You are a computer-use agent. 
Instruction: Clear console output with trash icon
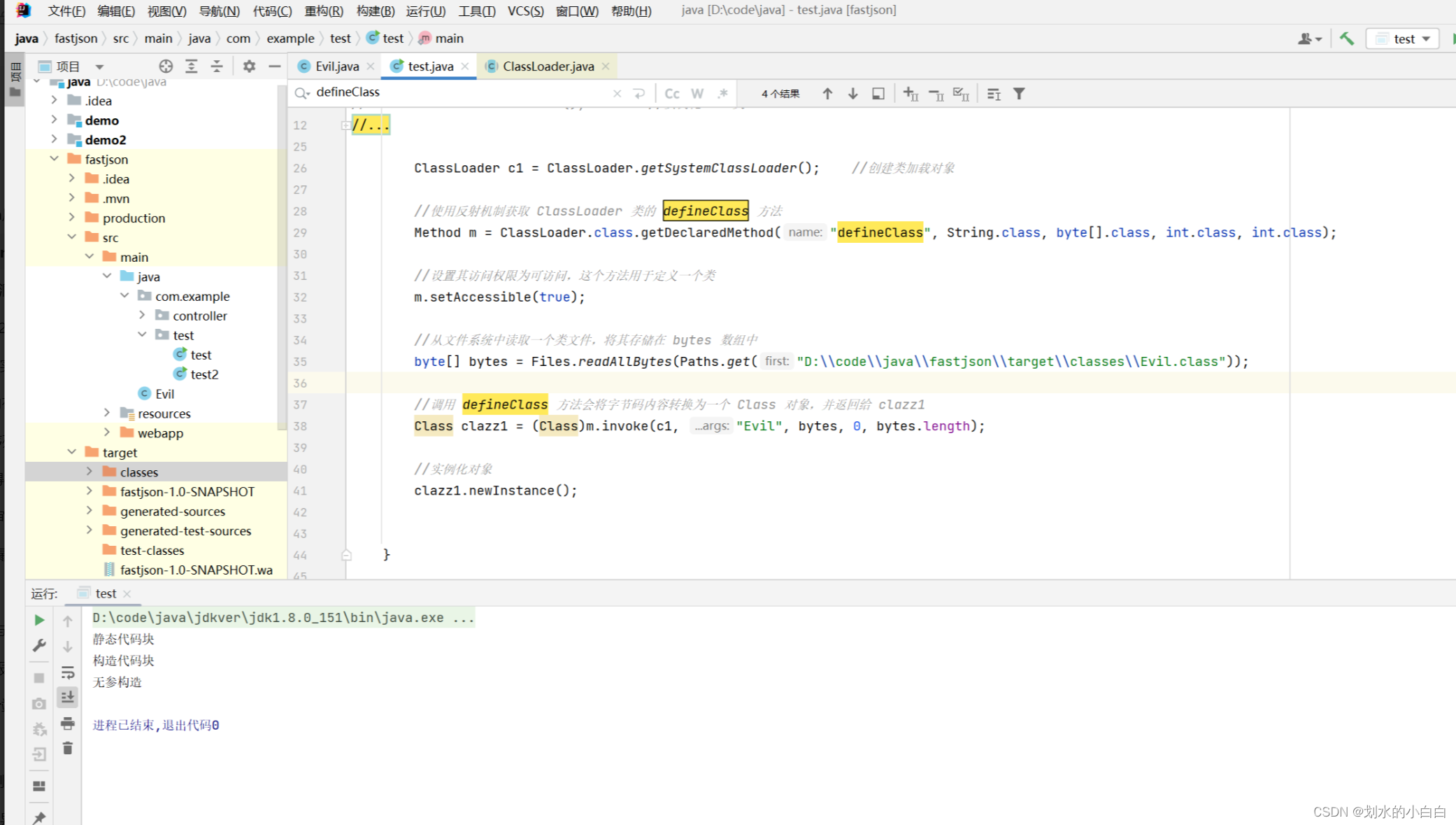click(68, 749)
